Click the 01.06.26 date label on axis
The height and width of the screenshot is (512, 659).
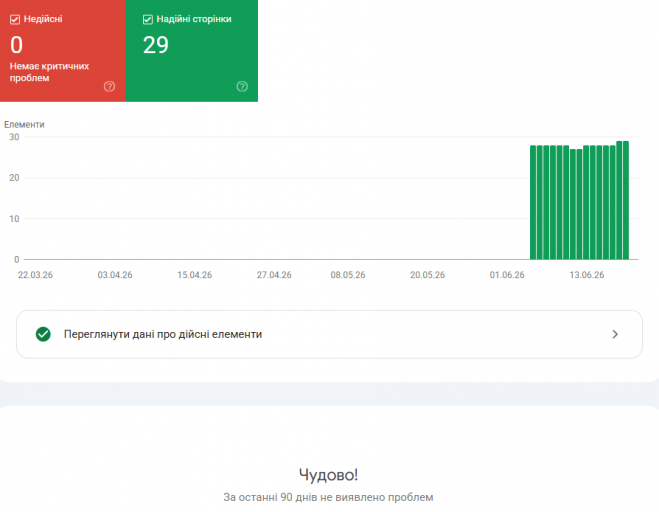pos(507,275)
